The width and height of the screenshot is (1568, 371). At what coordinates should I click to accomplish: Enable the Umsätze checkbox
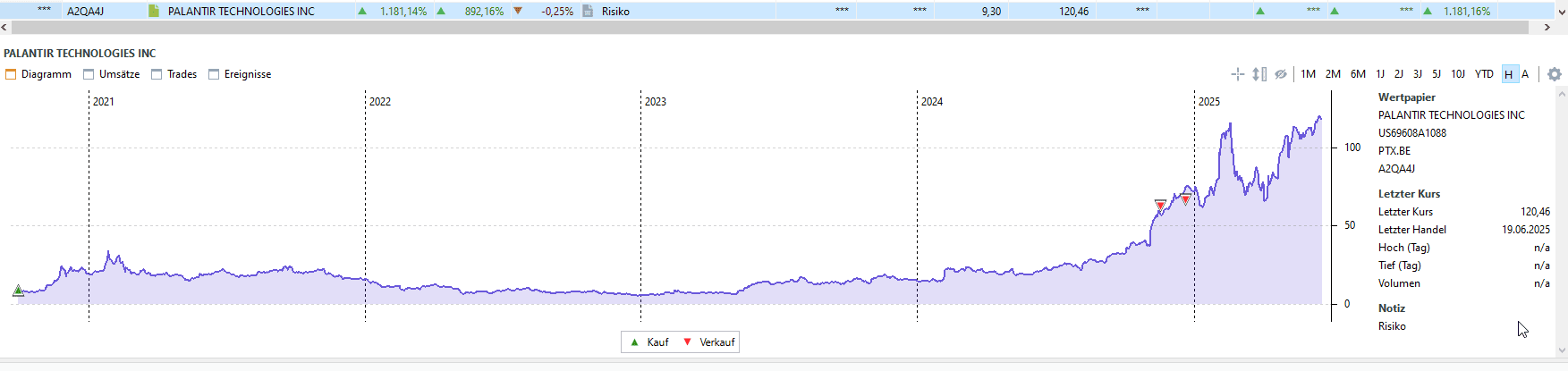coord(89,74)
